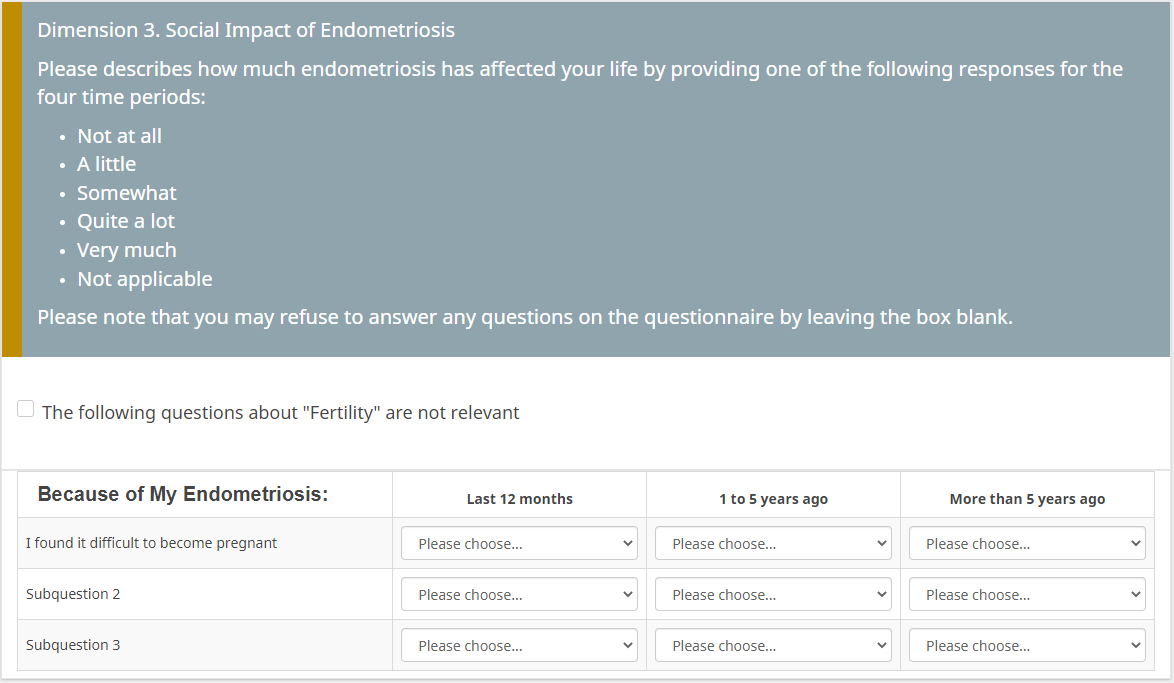
Task: Open 'difficult to become pregnant' Last 12 months dropdown
Action: [519, 544]
